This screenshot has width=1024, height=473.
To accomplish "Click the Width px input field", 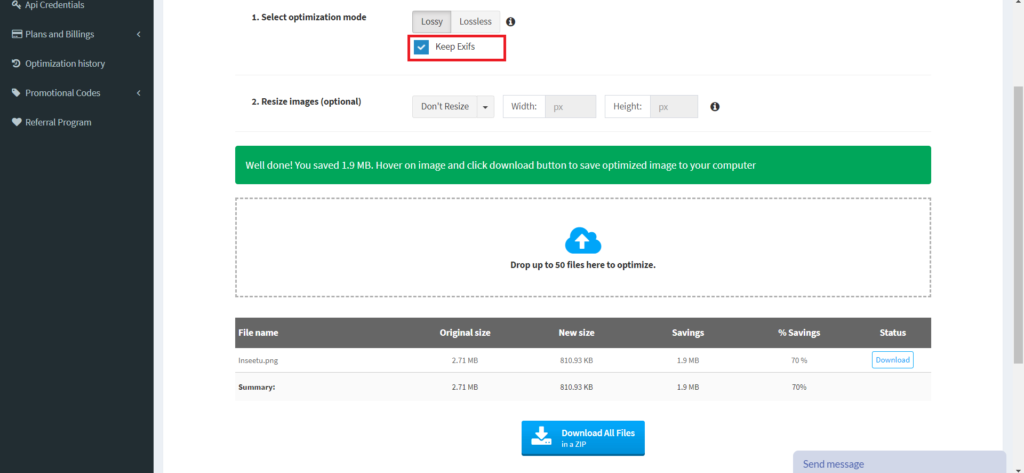I will pos(570,106).
